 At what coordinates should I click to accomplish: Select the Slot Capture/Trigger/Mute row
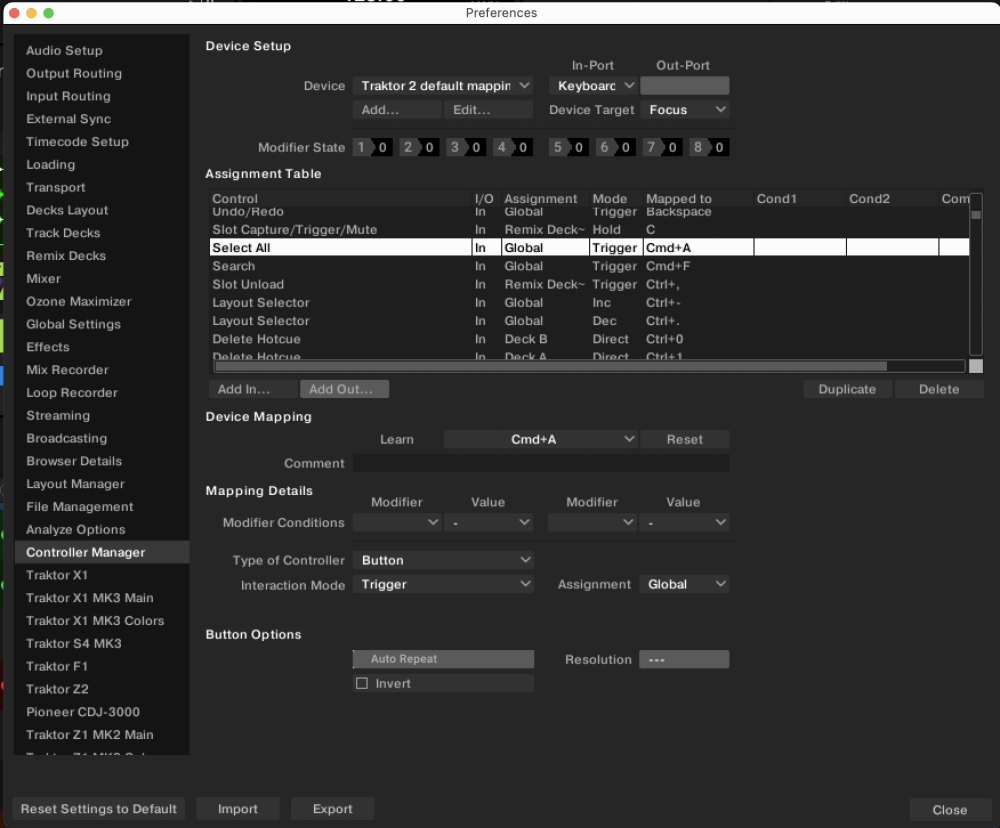[x=589, y=230]
